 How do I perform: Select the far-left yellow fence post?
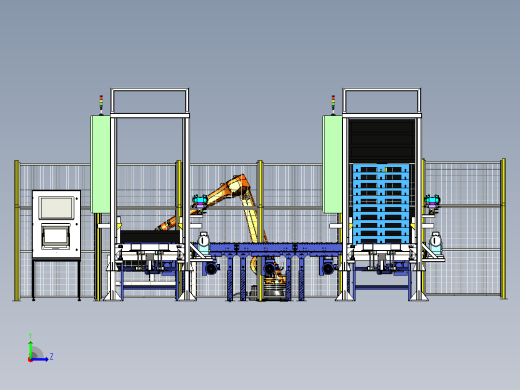(x=17, y=230)
